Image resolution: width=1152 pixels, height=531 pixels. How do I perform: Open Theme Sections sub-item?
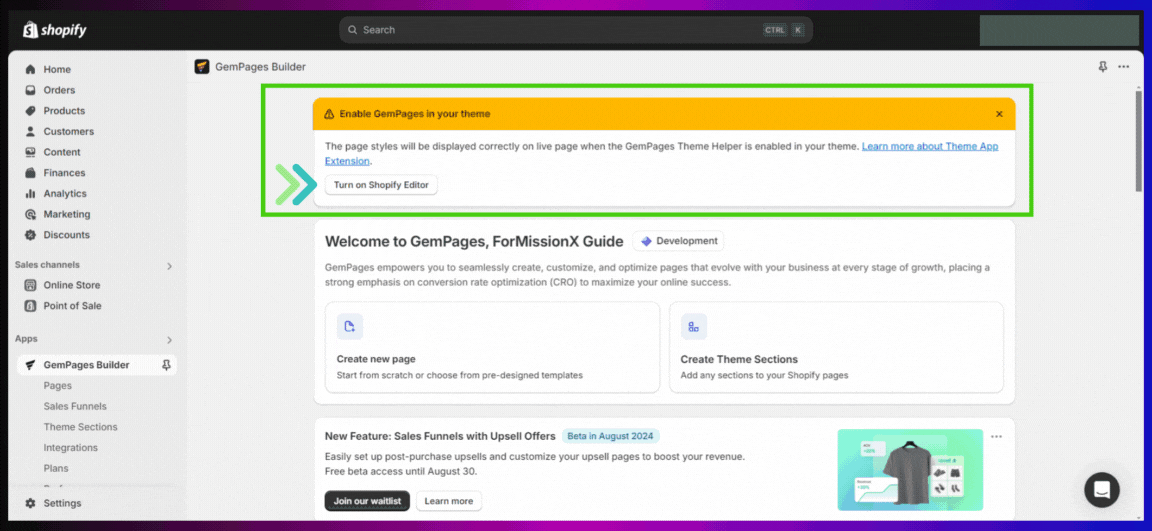(80, 427)
